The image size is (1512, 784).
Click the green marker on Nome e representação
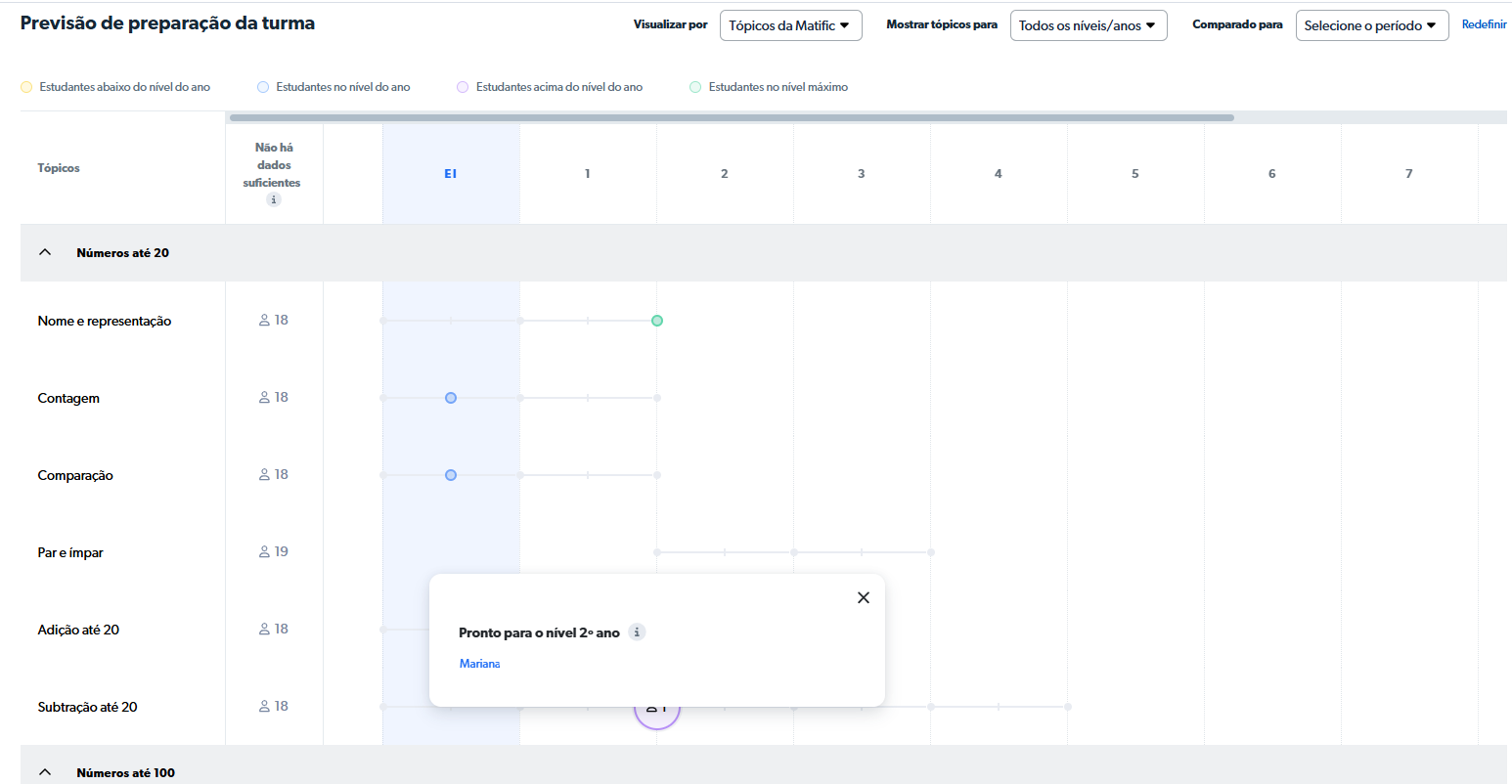[x=657, y=321]
